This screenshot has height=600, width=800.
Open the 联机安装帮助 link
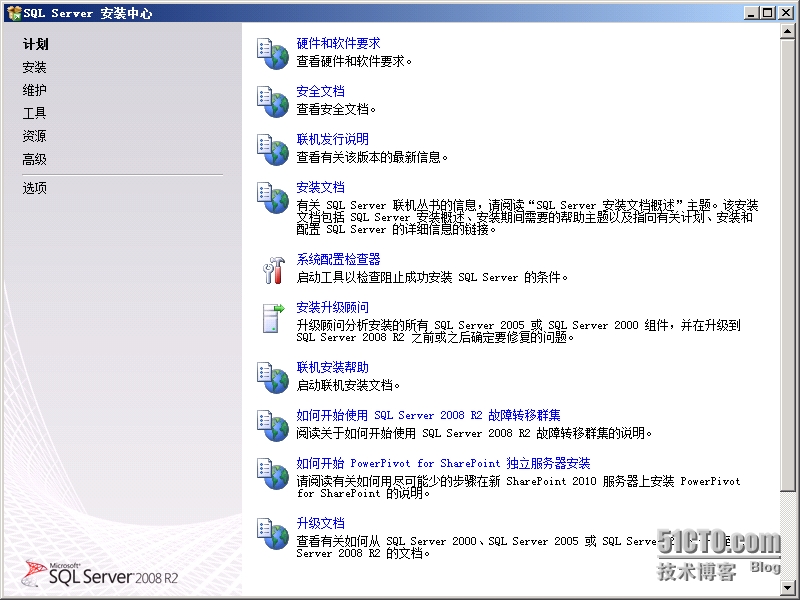coord(333,367)
